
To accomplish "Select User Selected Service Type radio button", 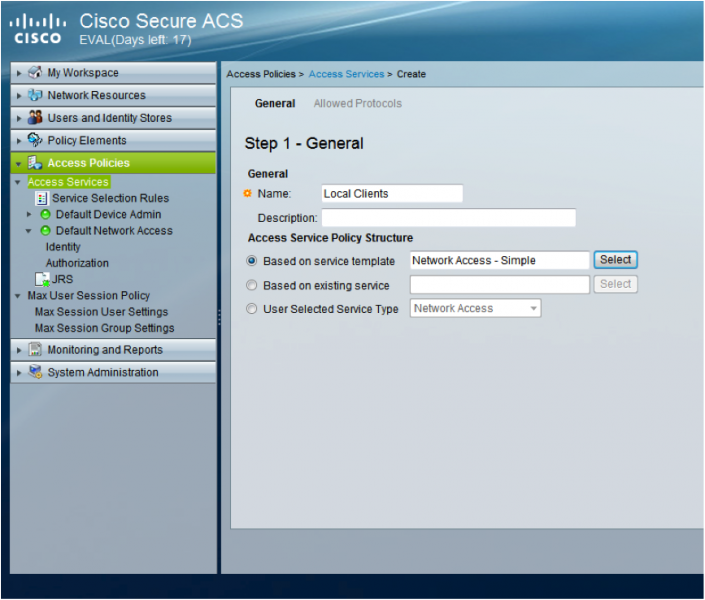I will click(252, 309).
